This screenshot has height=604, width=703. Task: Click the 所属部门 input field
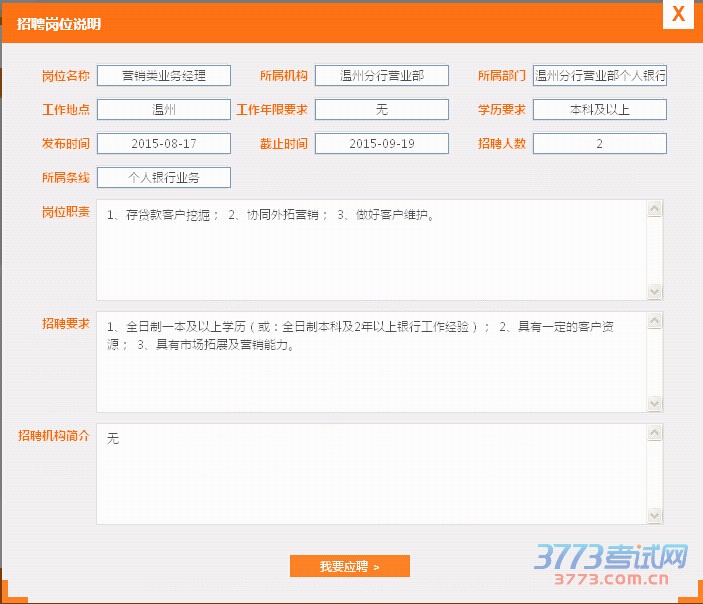(x=600, y=76)
